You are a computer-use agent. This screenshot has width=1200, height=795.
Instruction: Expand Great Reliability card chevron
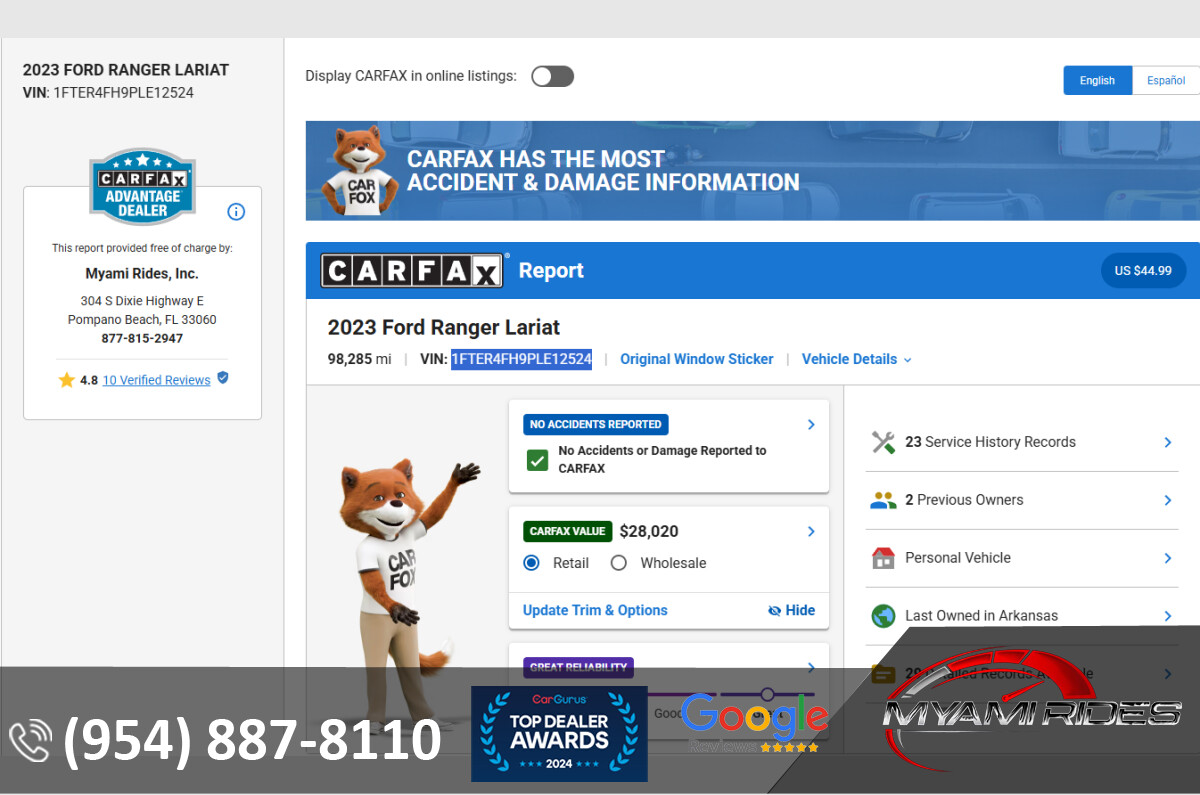(811, 668)
